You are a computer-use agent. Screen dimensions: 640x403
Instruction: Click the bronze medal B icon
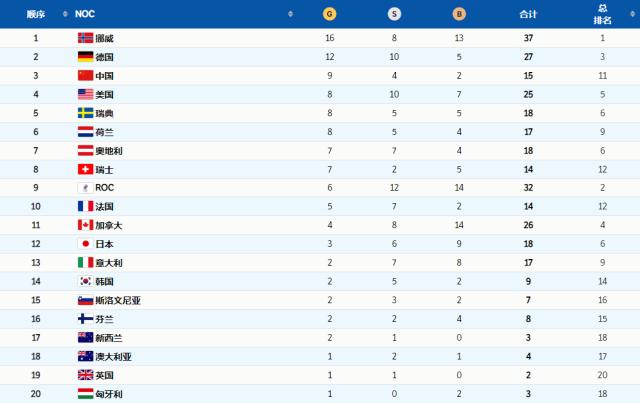tap(459, 15)
